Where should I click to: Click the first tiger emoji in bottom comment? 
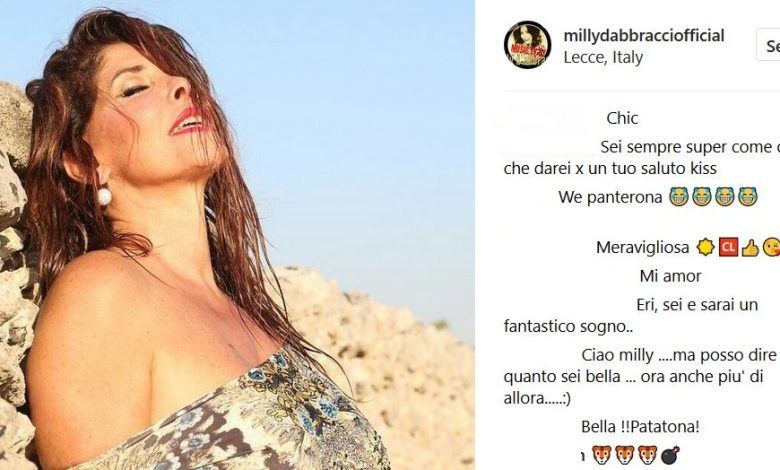601,455
